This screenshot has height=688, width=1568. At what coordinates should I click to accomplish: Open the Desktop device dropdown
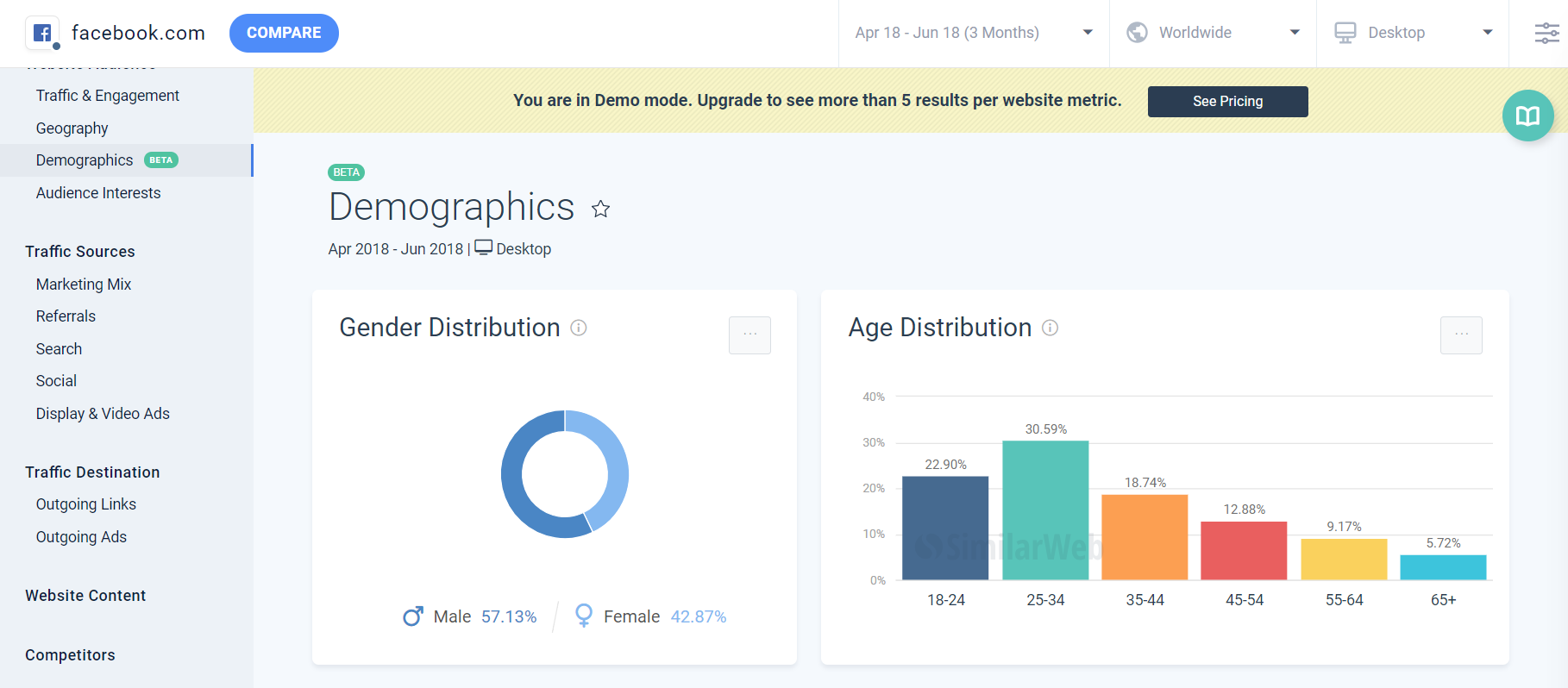[1413, 33]
